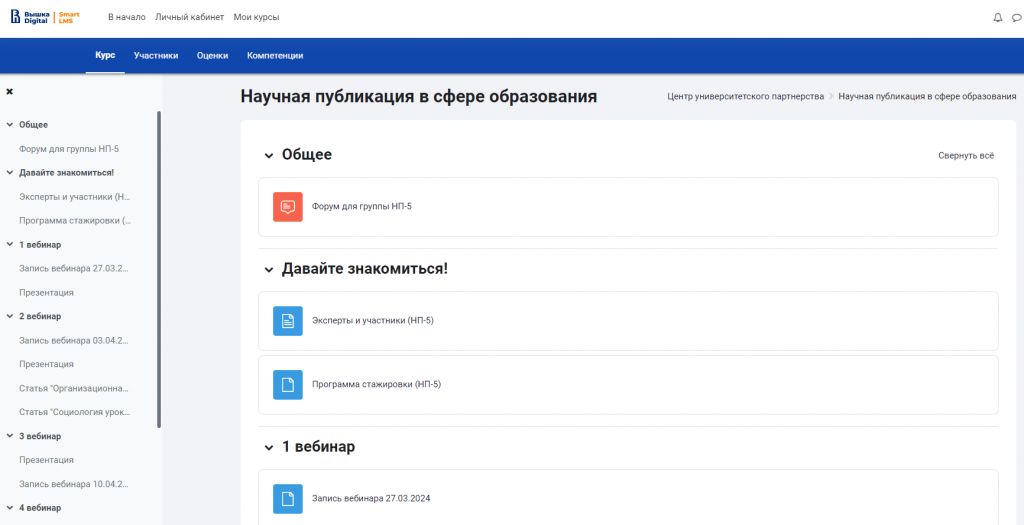Go to the Компетенции tab

[275, 56]
